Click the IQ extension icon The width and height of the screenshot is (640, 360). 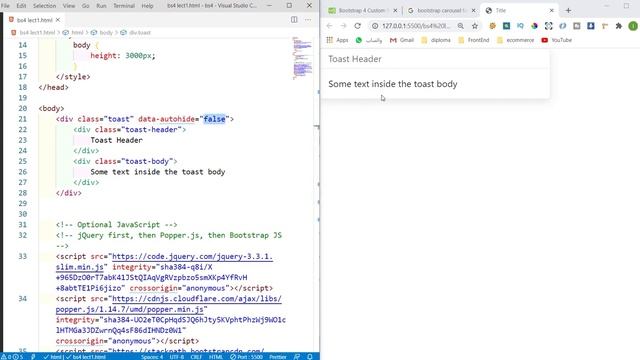click(x=520, y=26)
